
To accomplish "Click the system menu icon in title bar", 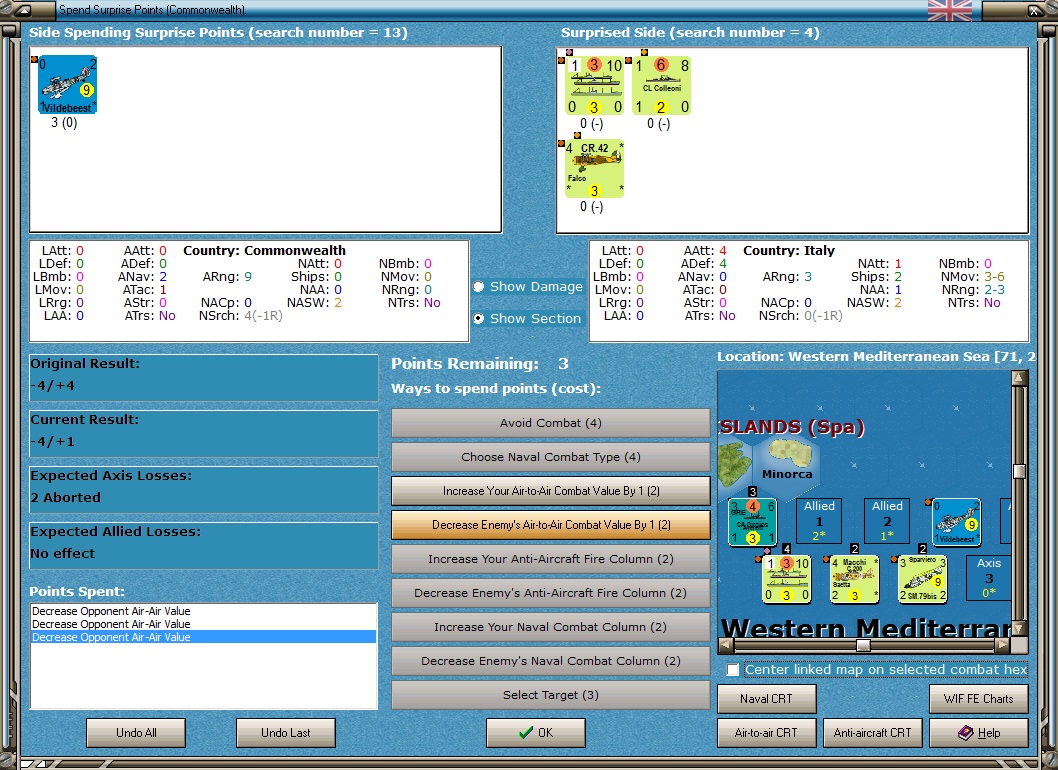I will [x=22, y=10].
